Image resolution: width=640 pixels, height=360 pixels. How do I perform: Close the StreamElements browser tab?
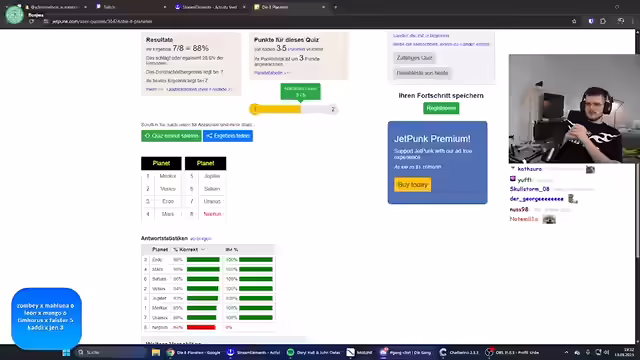244,7
